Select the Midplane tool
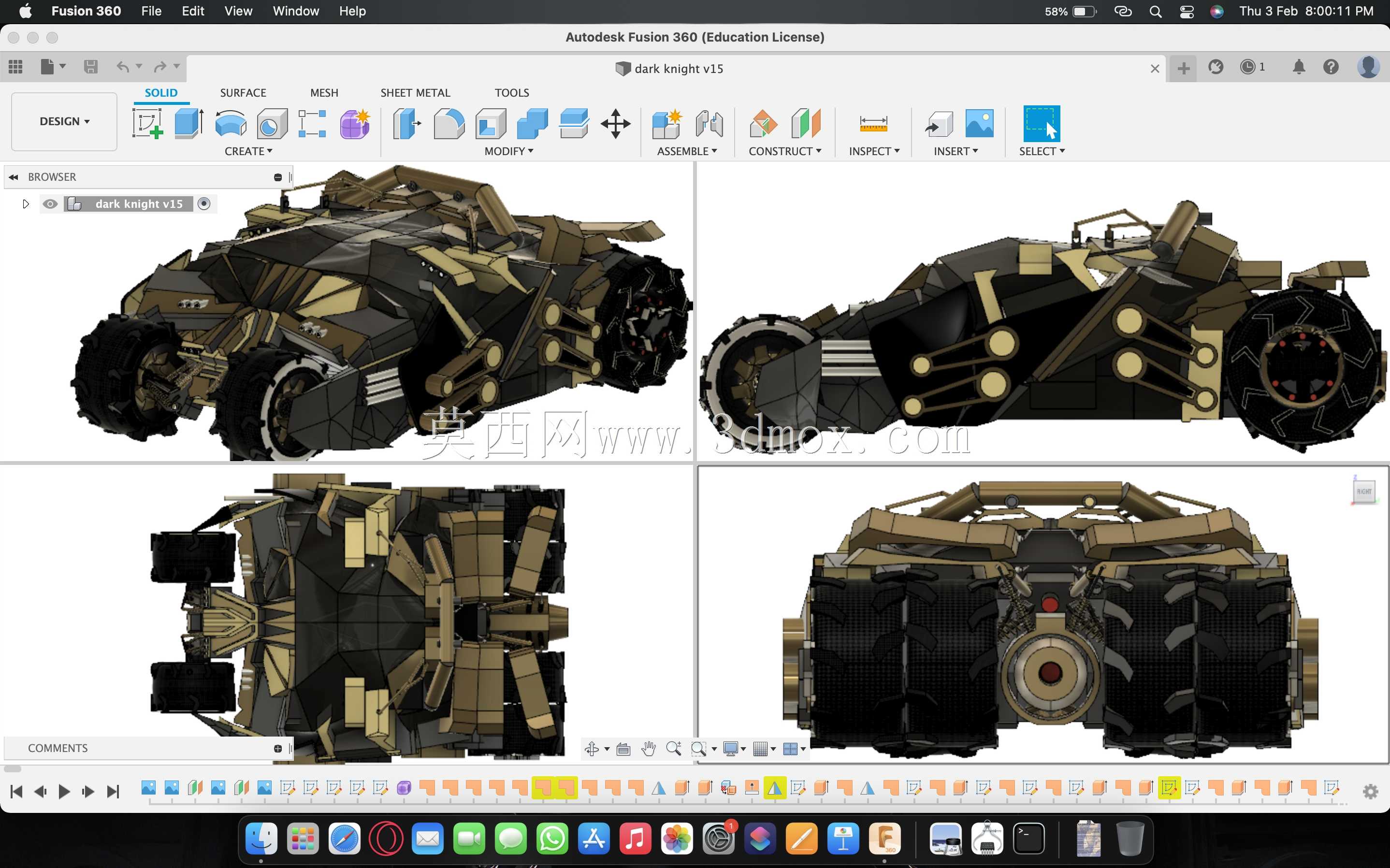The height and width of the screenshot is (868, 1390). pos(806,123)
